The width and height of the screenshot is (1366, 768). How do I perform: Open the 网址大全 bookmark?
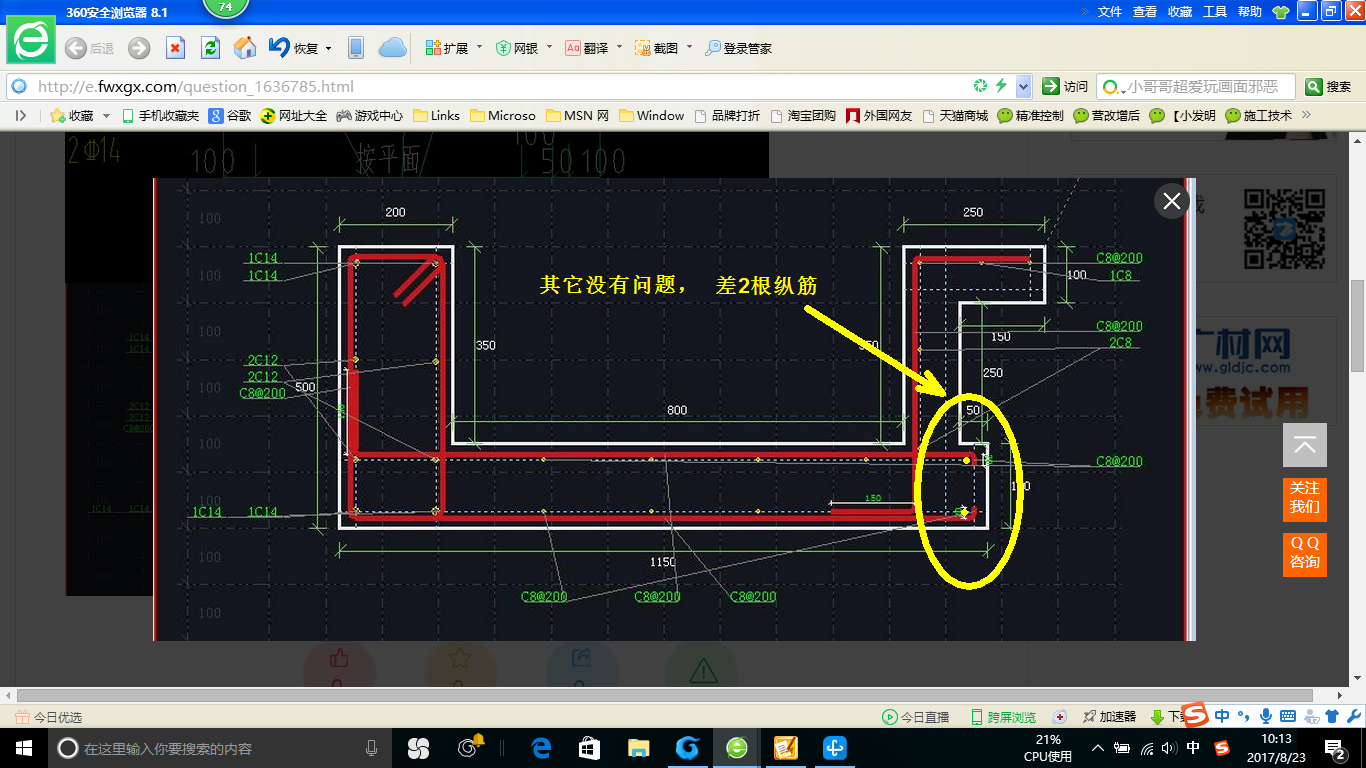pos(293,116)
